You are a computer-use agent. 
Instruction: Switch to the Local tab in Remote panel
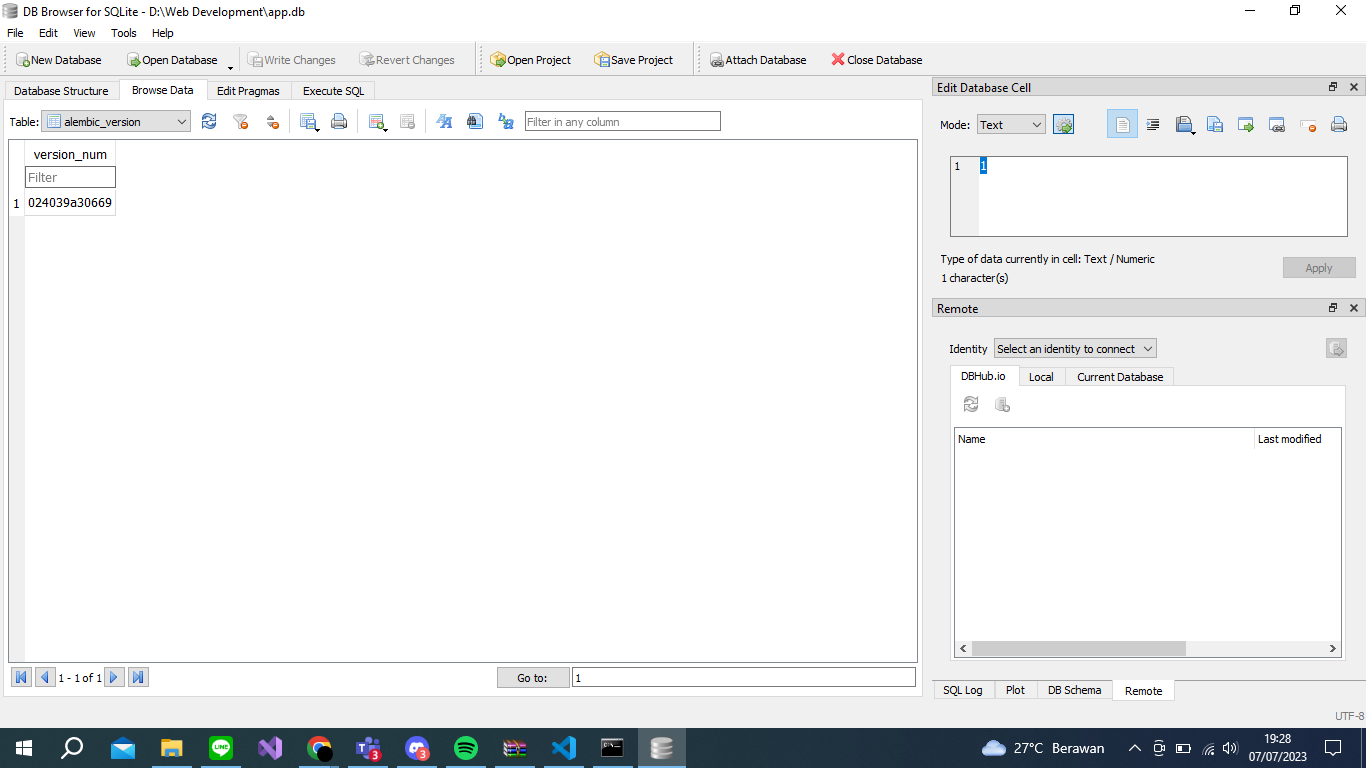coord(1042,377)
